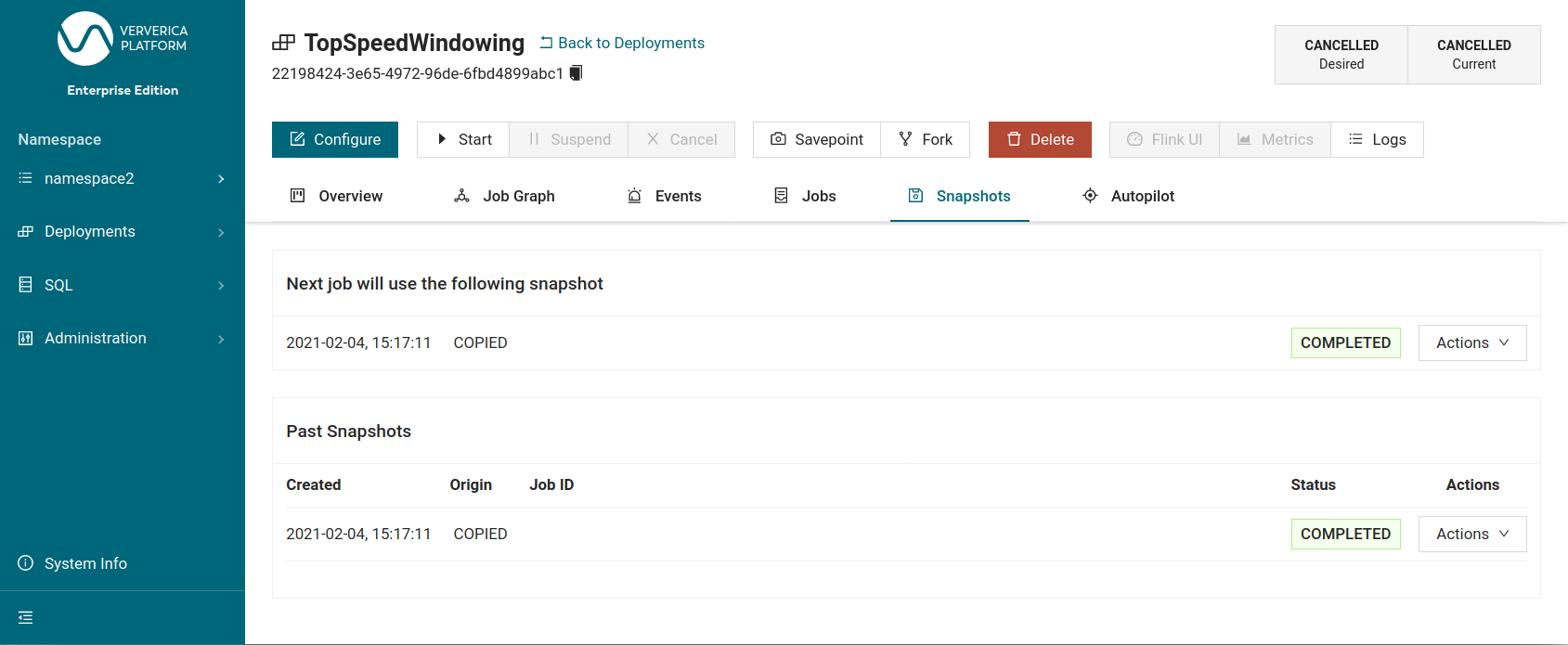The height and width of the screenshot is (645, 1568).
Task: Click the System Info icon
Action: pos(25,563)
